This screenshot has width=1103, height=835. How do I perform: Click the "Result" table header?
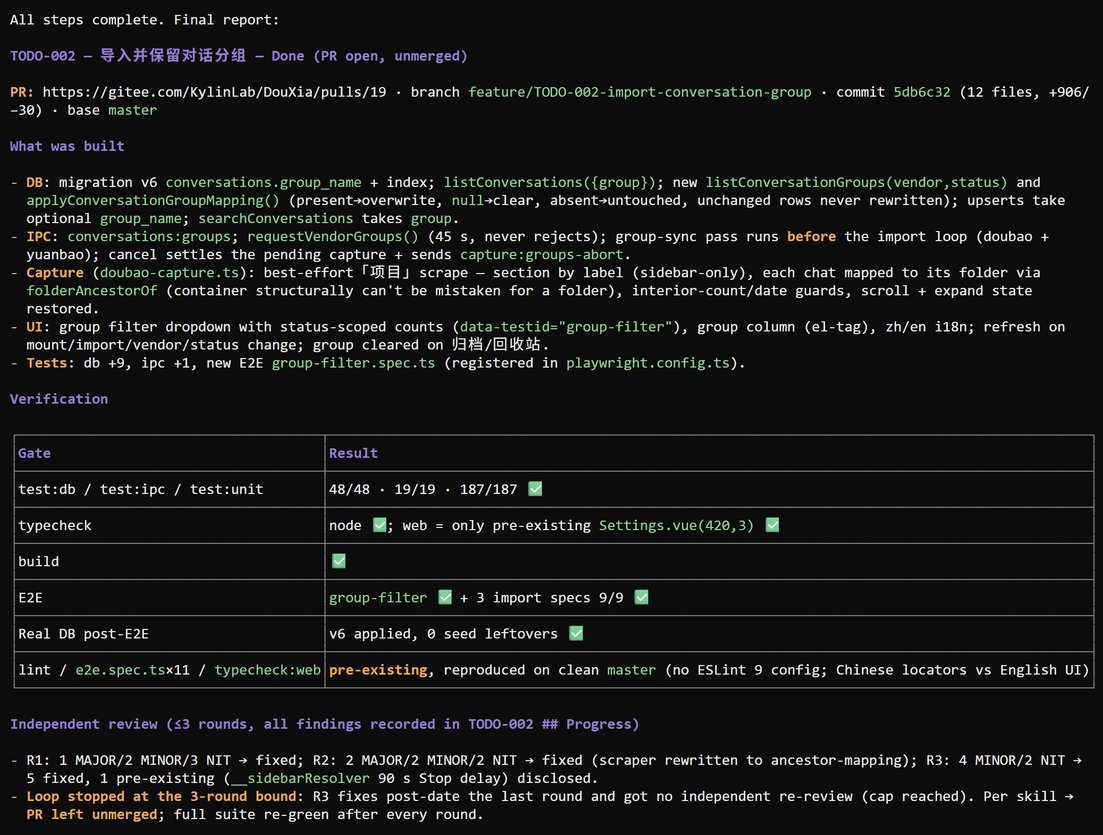353,453
